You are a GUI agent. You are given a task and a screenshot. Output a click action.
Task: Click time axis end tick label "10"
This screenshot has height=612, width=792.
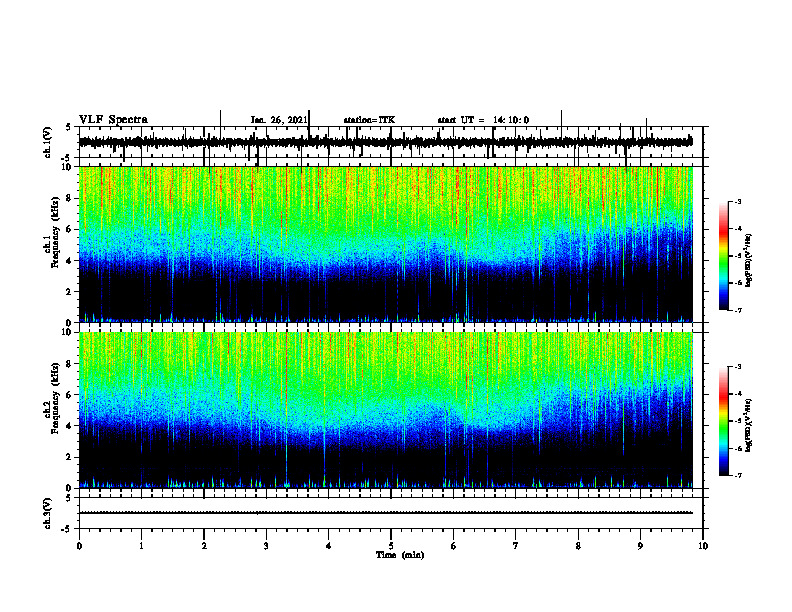[703, 546]
